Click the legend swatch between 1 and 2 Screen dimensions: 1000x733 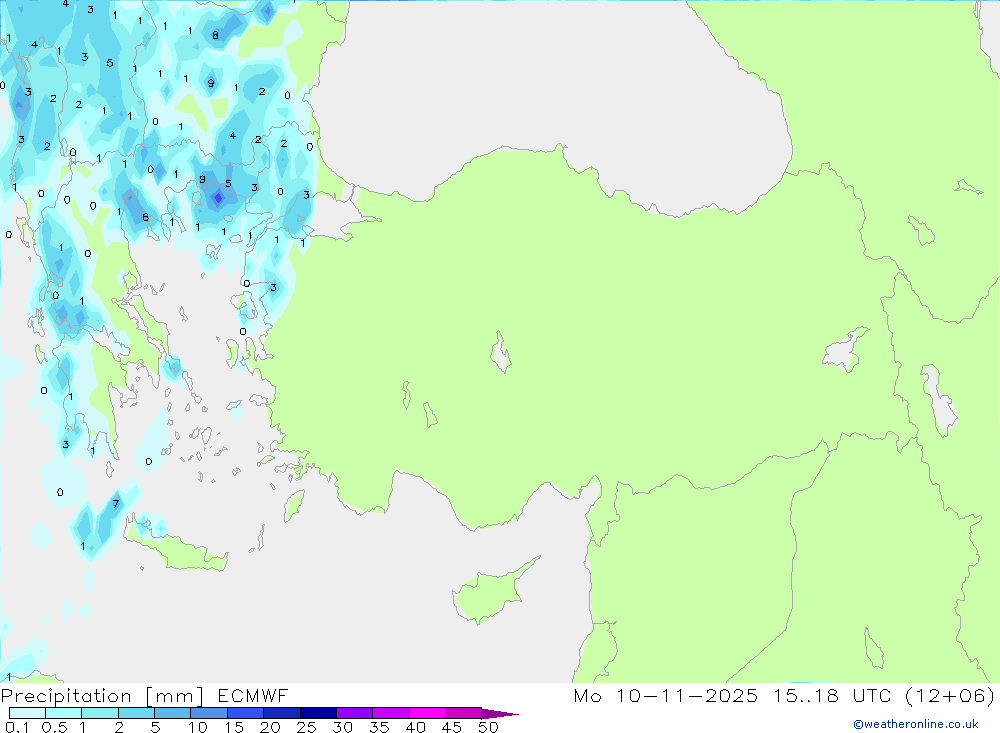point(100,713)
